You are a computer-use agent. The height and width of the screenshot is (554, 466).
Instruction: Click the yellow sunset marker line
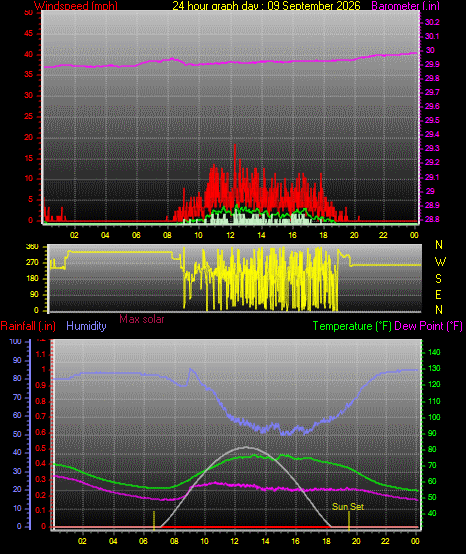[x=349, y=520]
